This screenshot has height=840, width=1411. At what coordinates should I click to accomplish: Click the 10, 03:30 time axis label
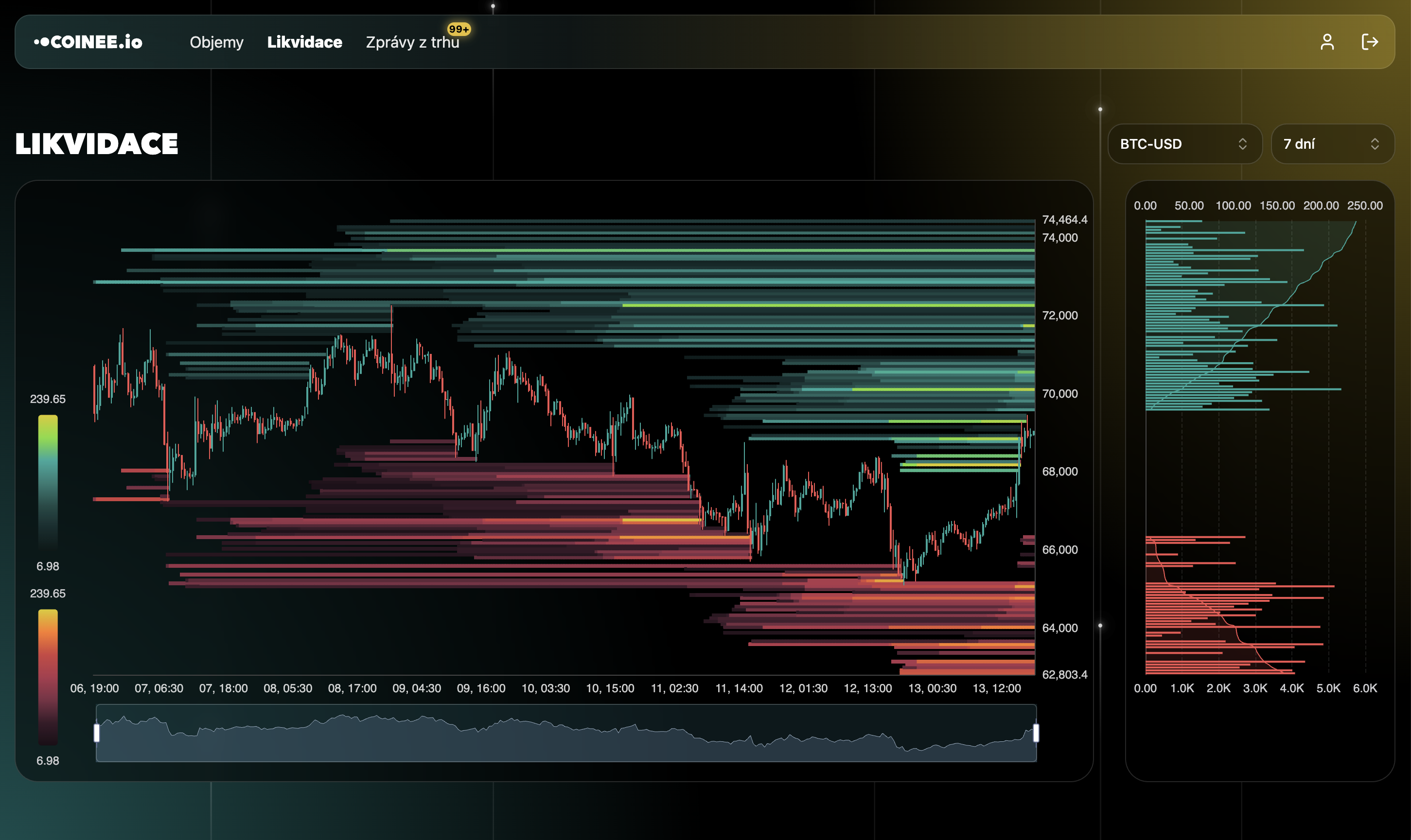tap(545, 688)
